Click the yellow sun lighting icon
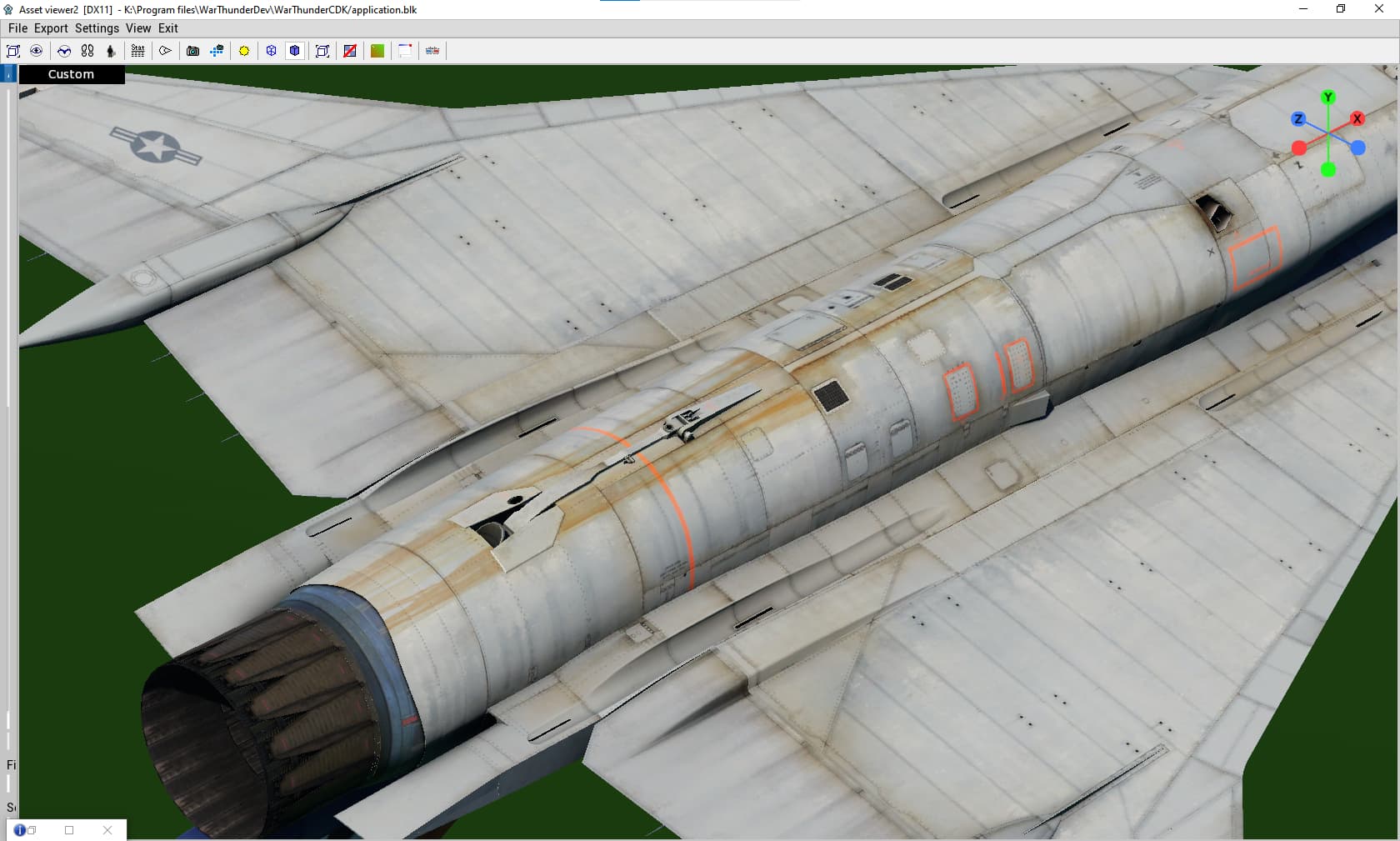Viewport: 1400px width, 841px height. coord(244,51)
